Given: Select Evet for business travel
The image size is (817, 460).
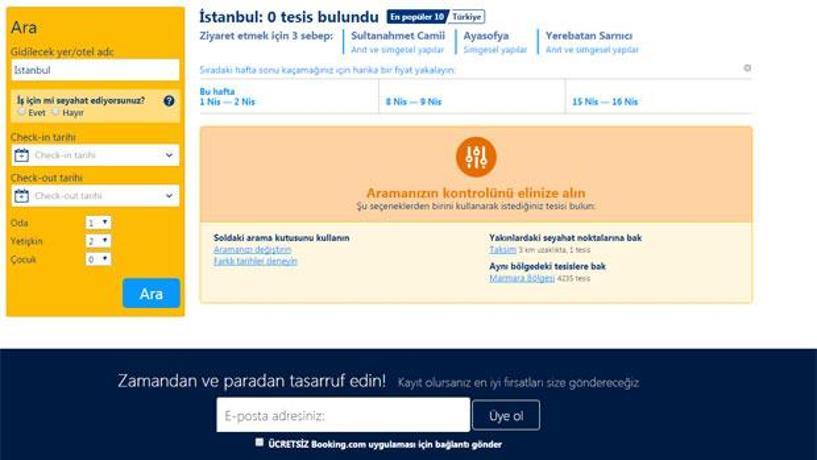Looking at the screenshot, I should pyautogui.click(x=22, y=113).
